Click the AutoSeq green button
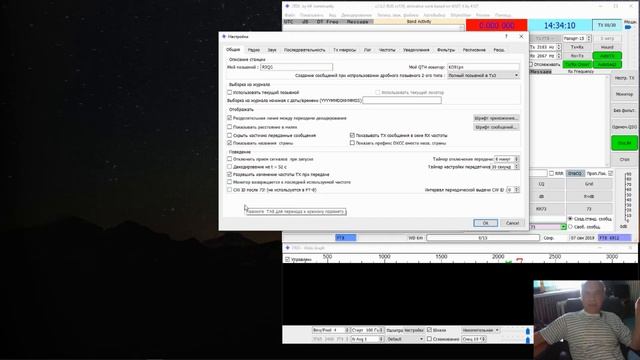The width and height of the screenshot is (640, 360). (x=607, y=64)
